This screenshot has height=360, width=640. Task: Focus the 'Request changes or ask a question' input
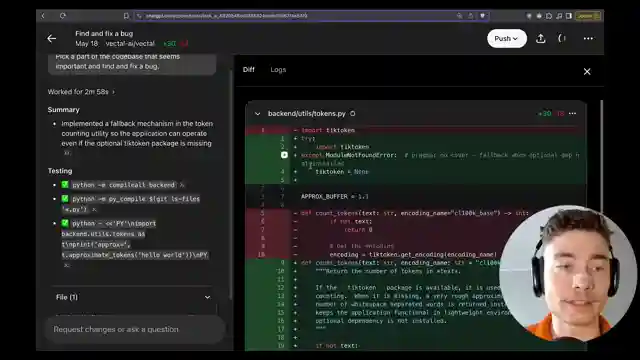pos(135,329)
